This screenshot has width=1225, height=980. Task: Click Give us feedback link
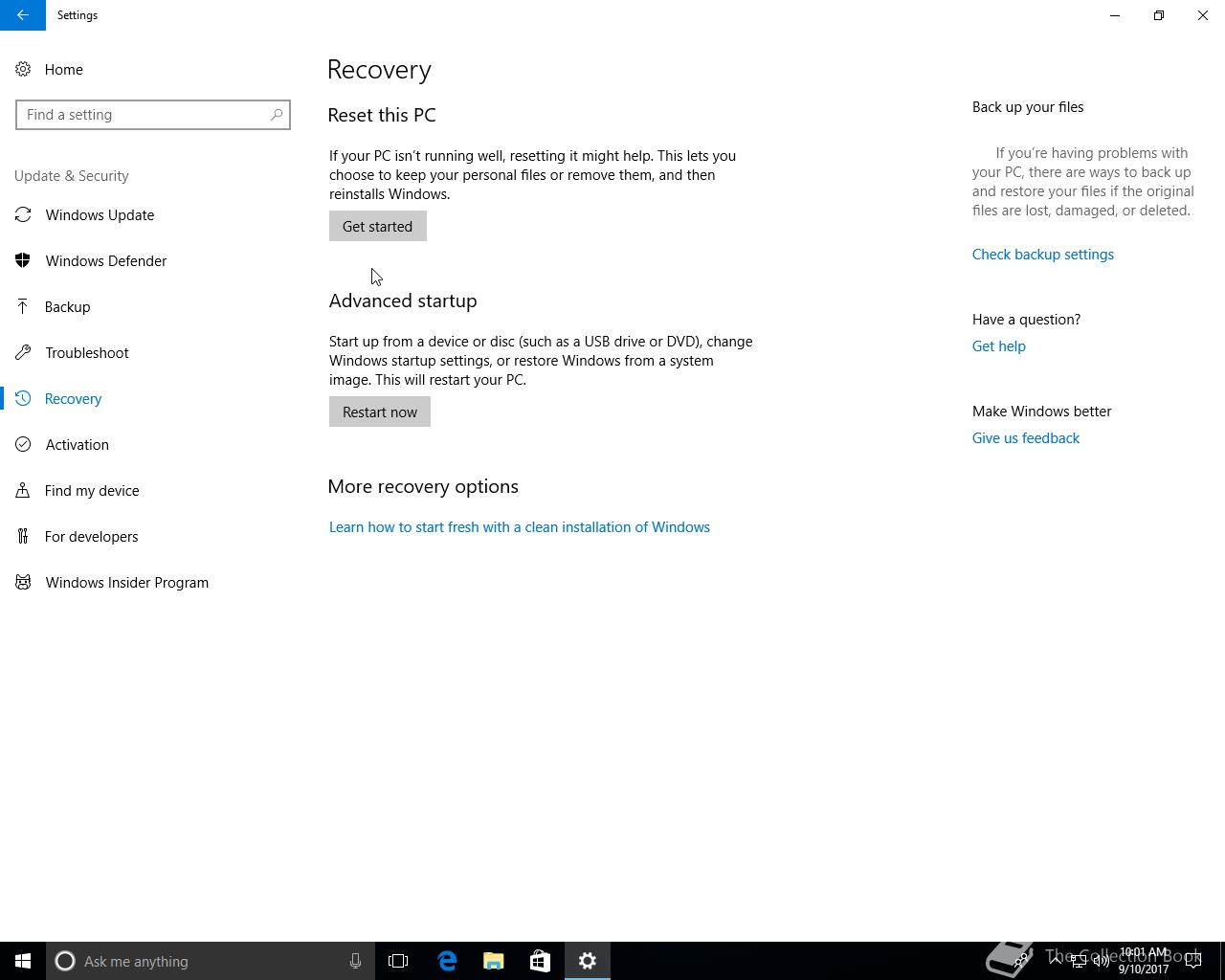point(1026,438)
